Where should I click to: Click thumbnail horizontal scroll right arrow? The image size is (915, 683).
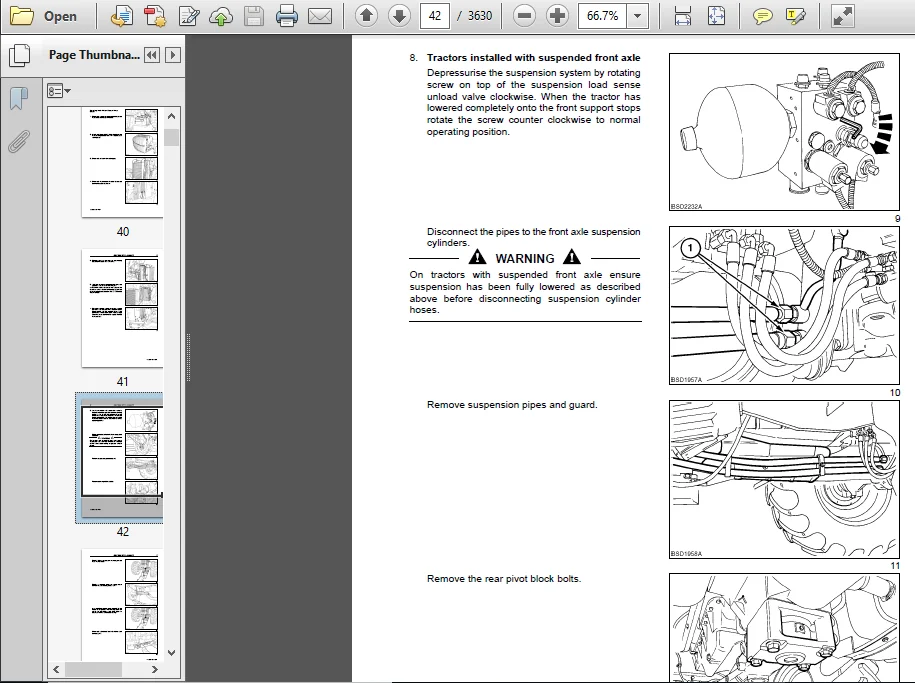tap(155, 670)
